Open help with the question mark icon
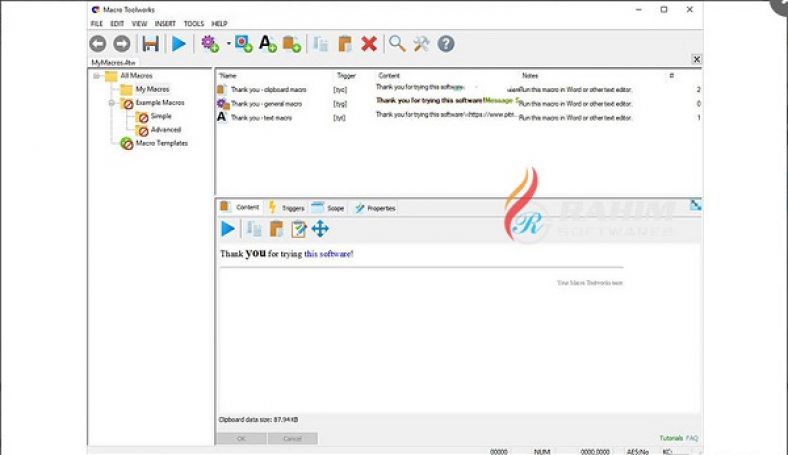Image resolution: width=788 pixels, height=455 pixels. point(446,44)
